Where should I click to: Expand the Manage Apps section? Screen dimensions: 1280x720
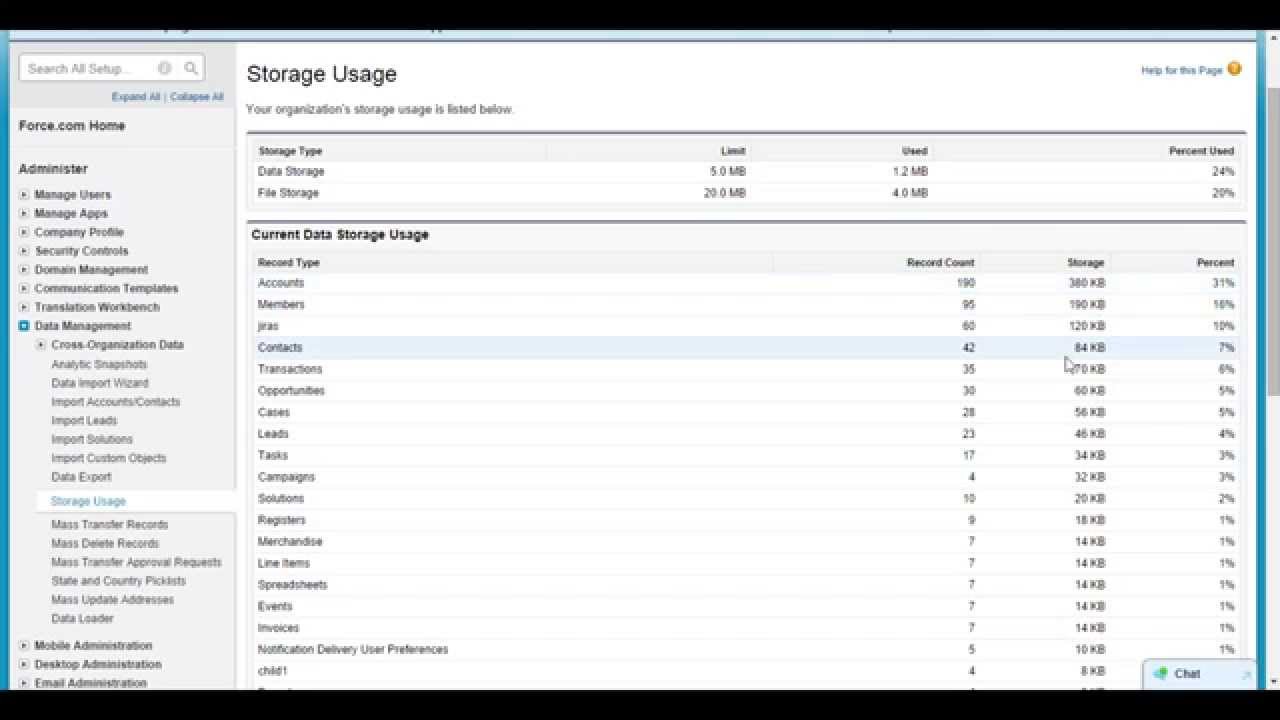click(x=24, y=214)
